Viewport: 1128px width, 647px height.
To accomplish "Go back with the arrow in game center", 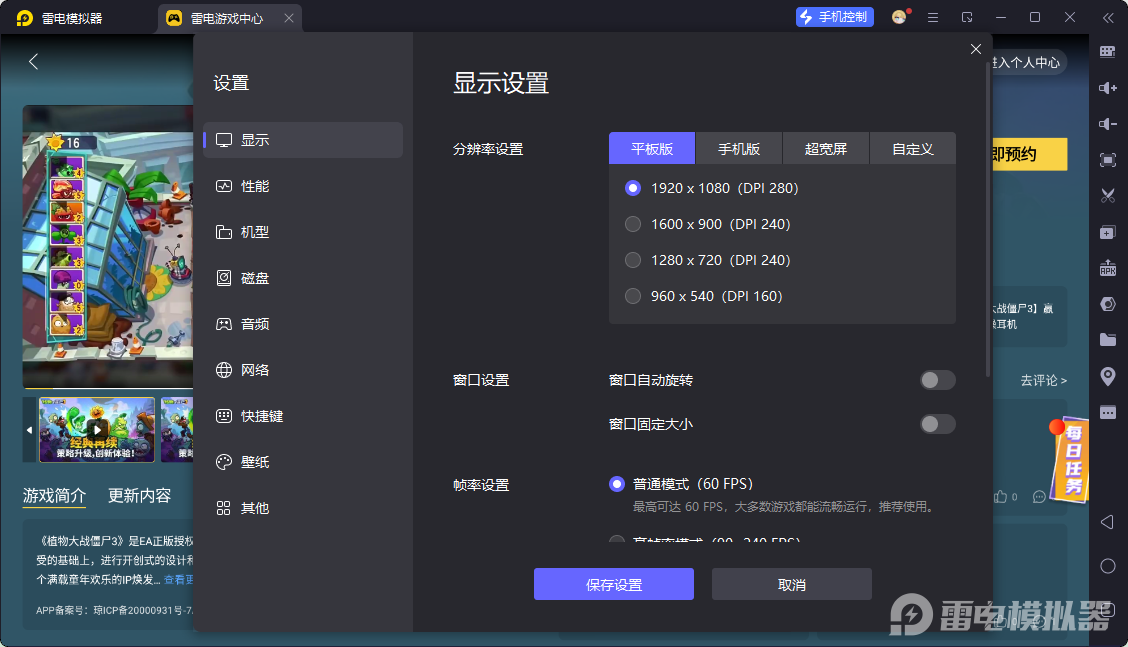I will (33, 62).
